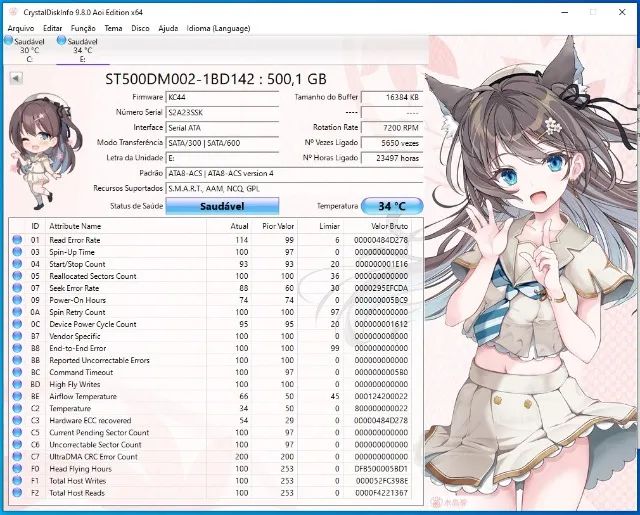Click the Nº Horas Ligado value 23497 horas
640x515 pixels.
[392, 158]
